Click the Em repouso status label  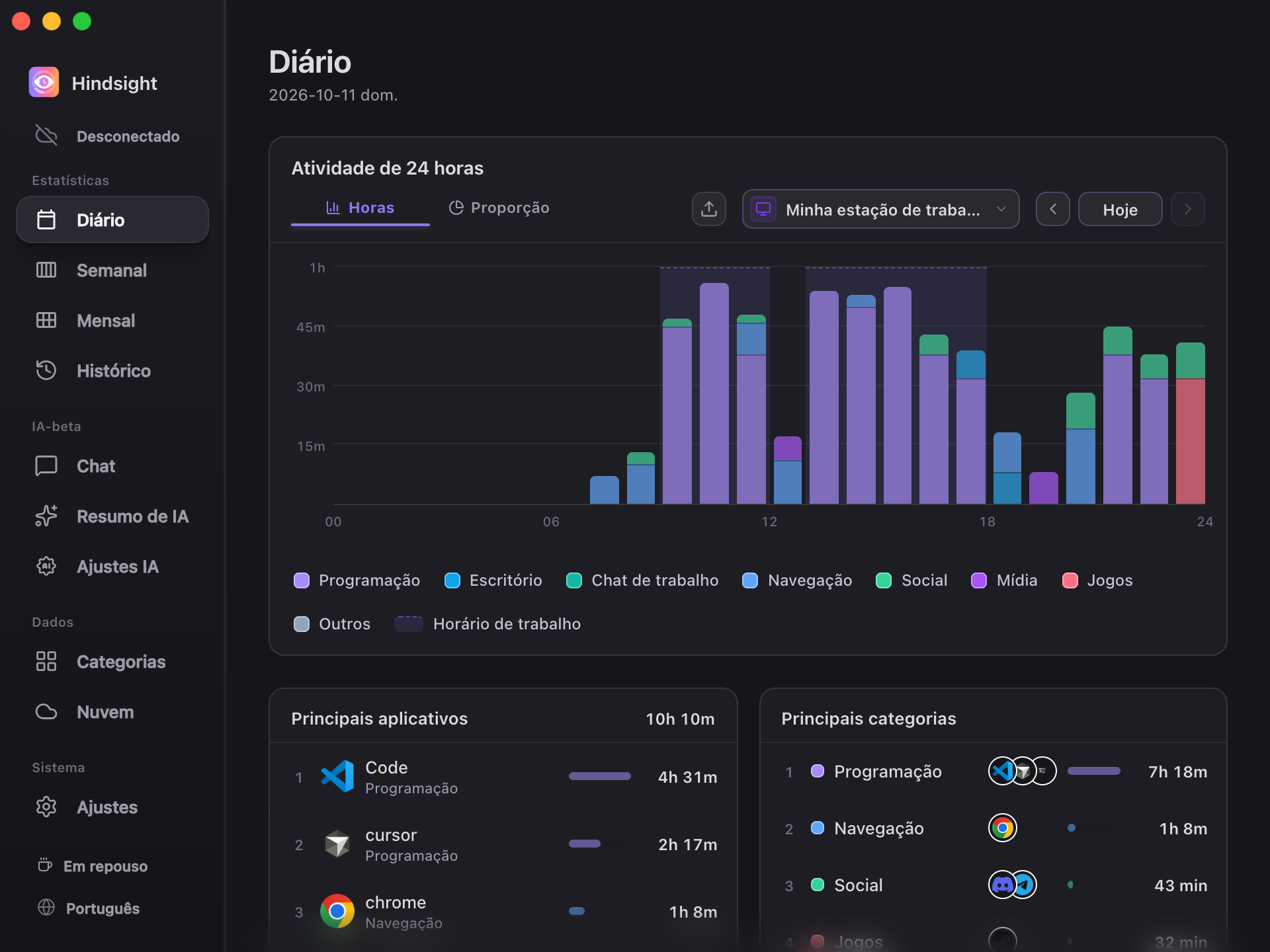click(x=105, y=866)
